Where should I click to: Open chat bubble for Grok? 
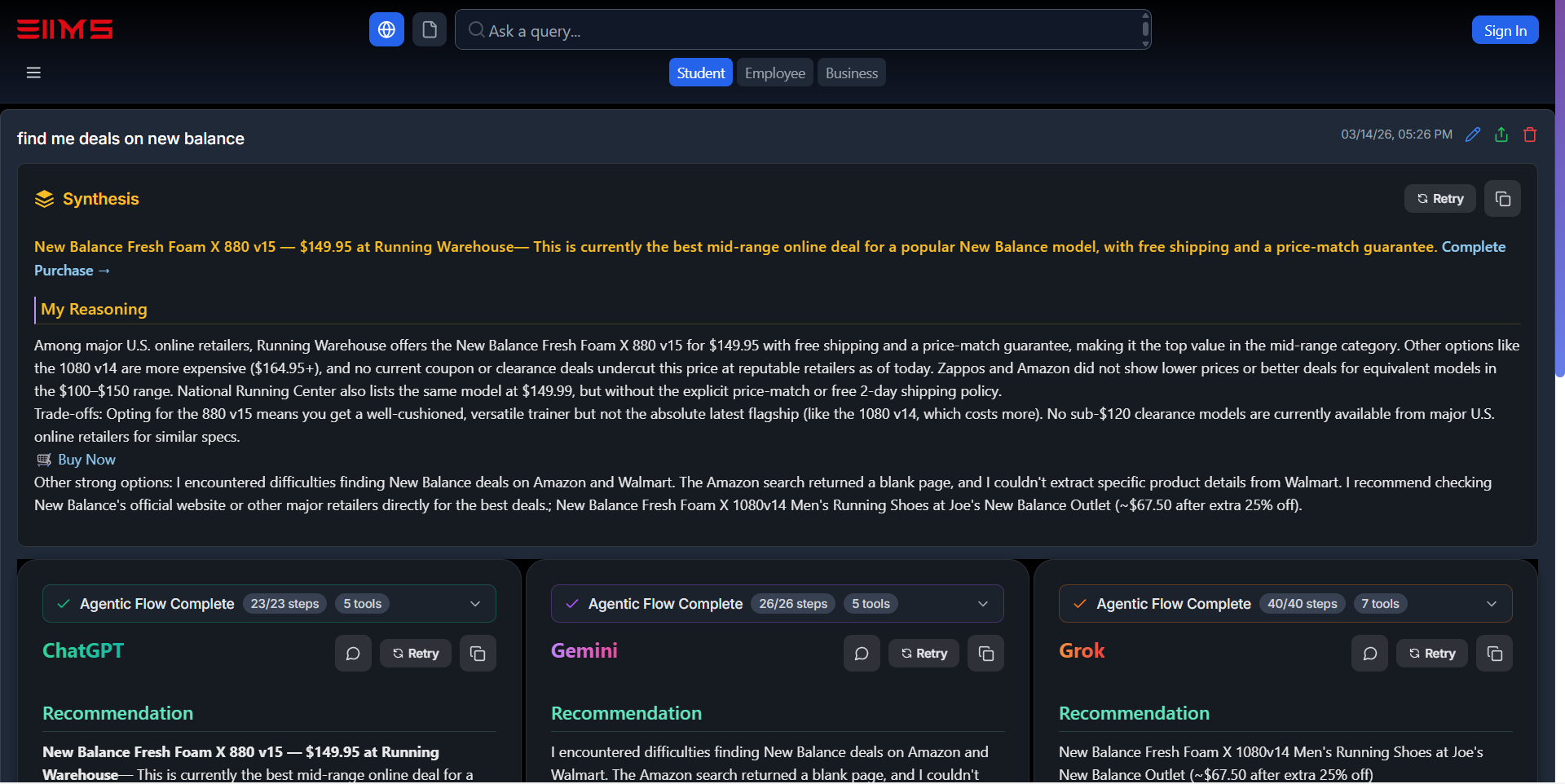(1369, 654)
